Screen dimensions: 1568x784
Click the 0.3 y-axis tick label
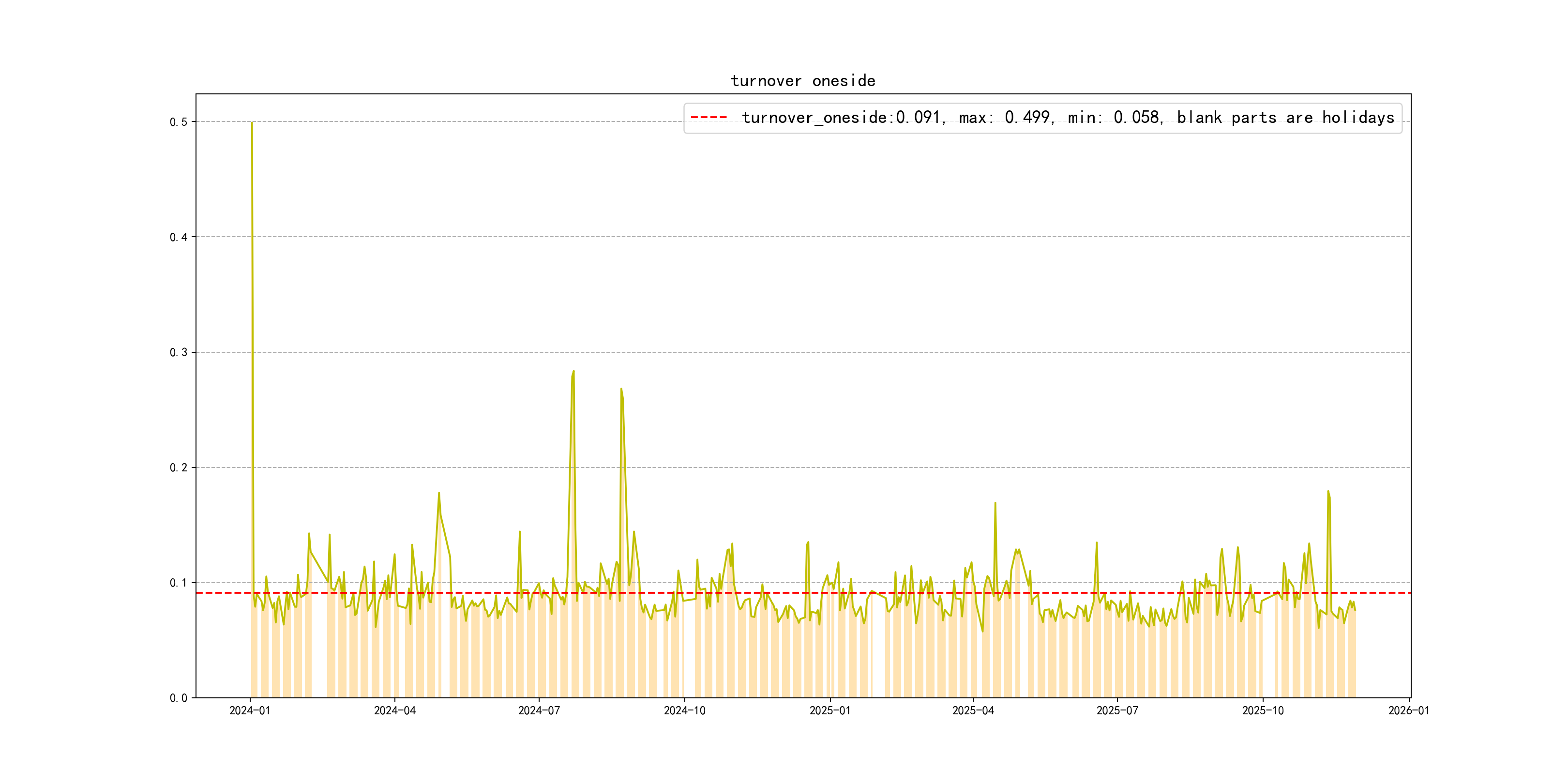[179, 352]
